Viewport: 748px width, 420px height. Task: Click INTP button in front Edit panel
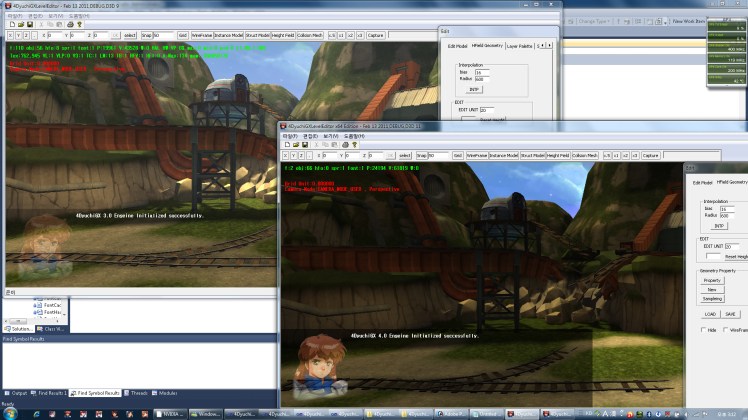(719, 226)
